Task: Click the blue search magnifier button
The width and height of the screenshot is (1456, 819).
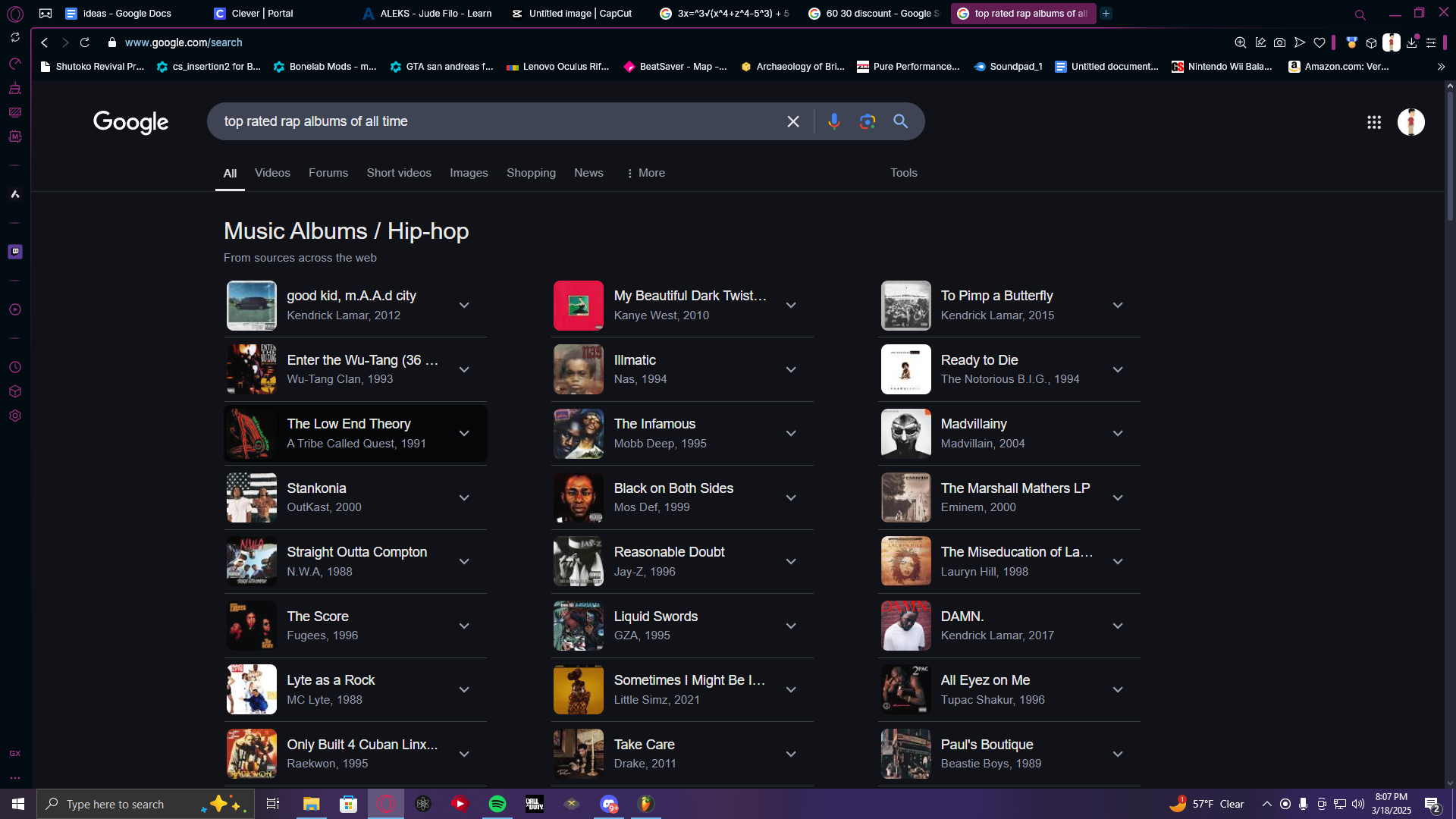Action: [x=900, y=121]
